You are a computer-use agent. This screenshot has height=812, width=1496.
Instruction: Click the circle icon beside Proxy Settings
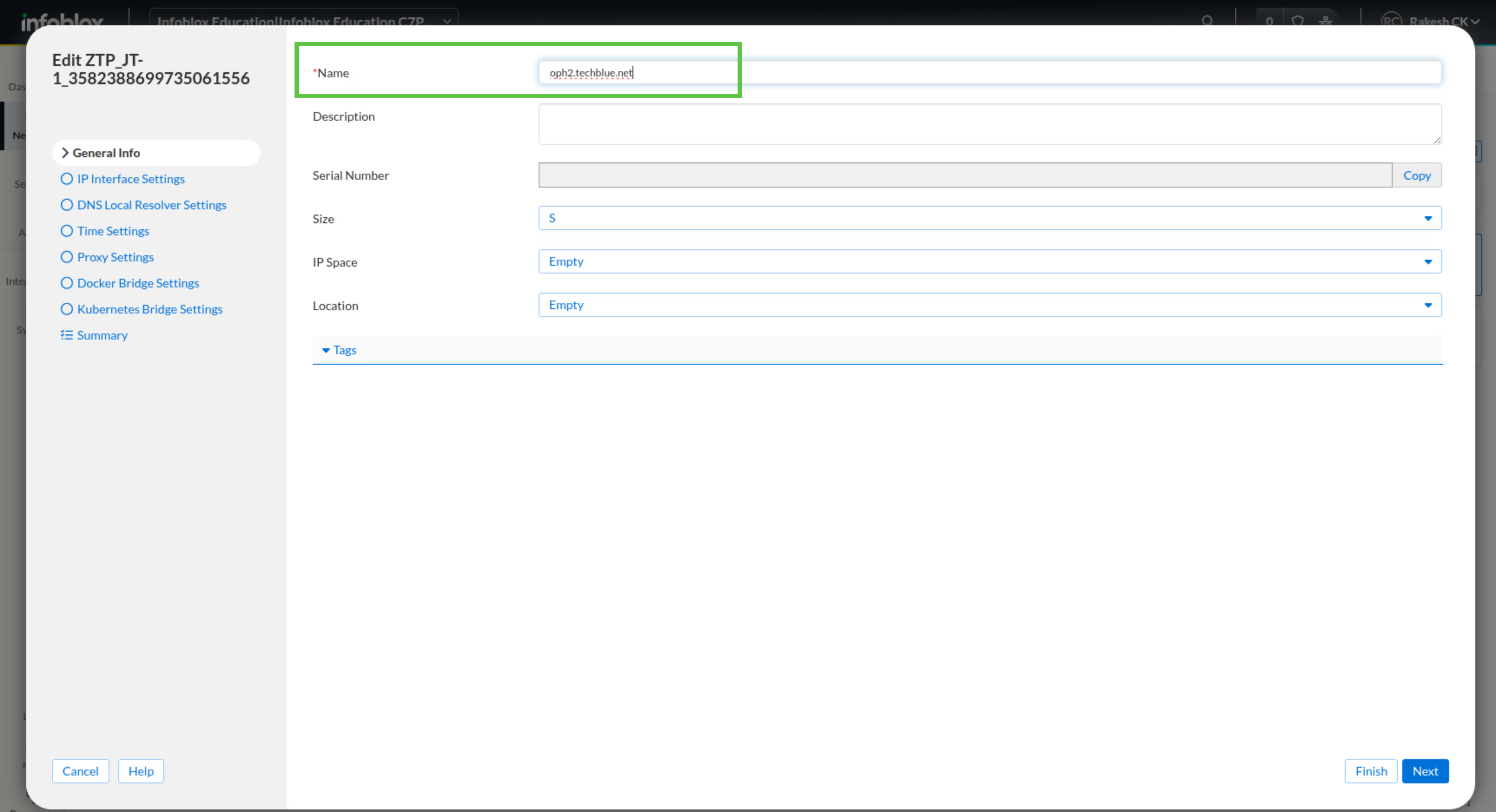tap(67, 257)
